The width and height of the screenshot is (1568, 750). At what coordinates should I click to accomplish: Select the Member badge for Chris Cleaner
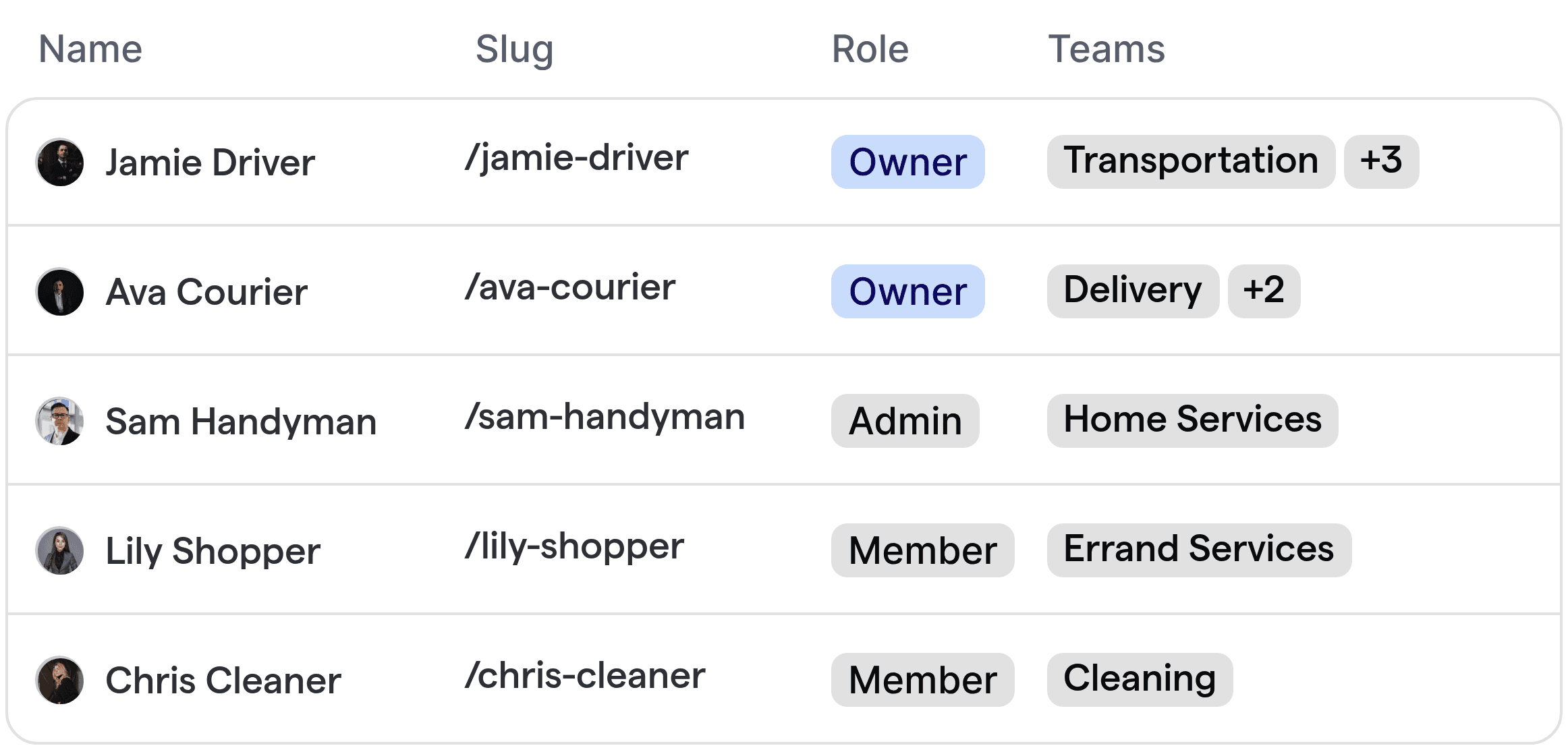tap(923, 680)
